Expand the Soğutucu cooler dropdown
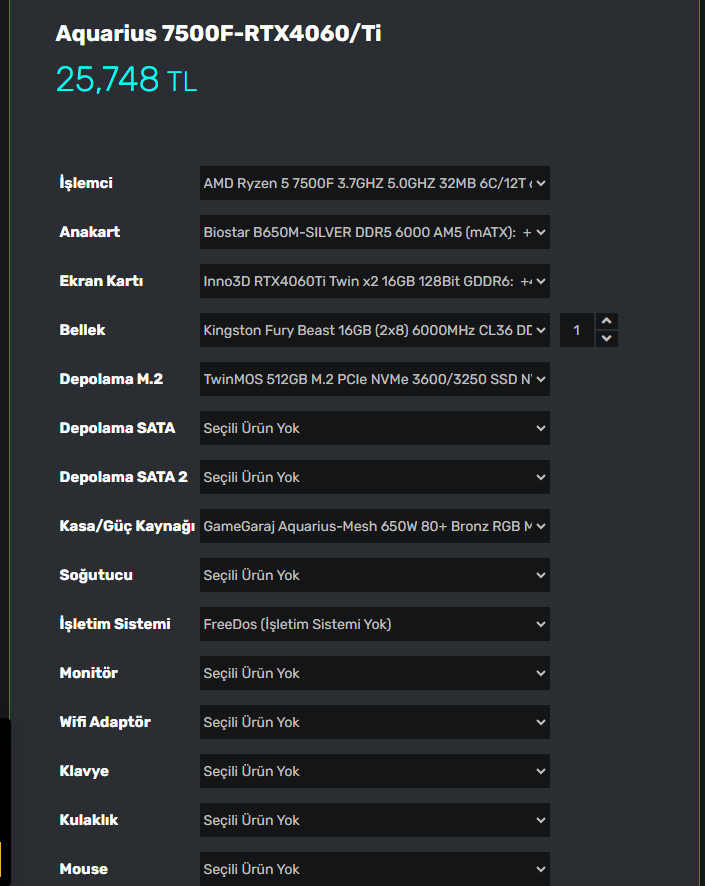This screenshot has height=886, width=705. pos(375,575)
